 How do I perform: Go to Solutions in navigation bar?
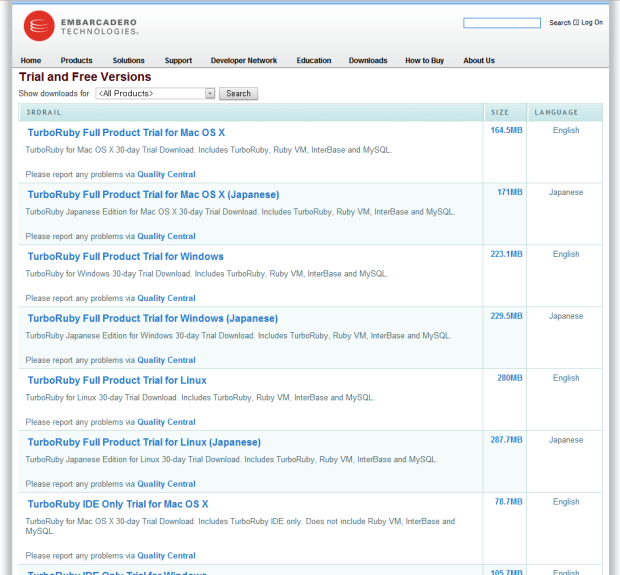coord(129,61)
